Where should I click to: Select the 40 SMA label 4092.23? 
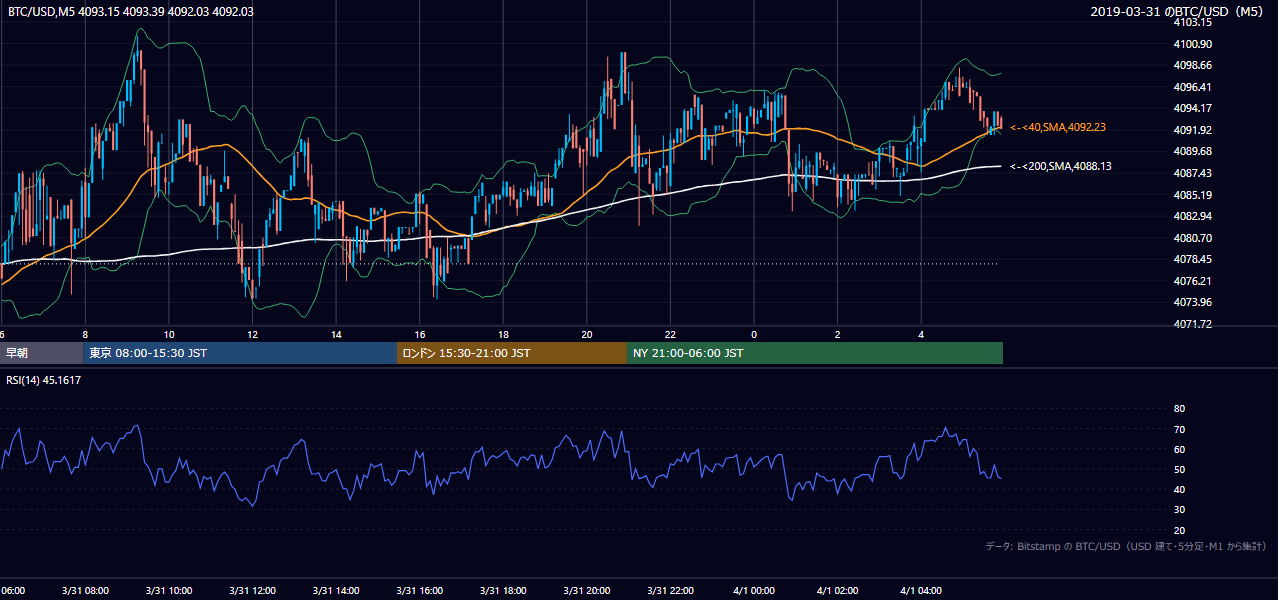[x=1058, y=128]
